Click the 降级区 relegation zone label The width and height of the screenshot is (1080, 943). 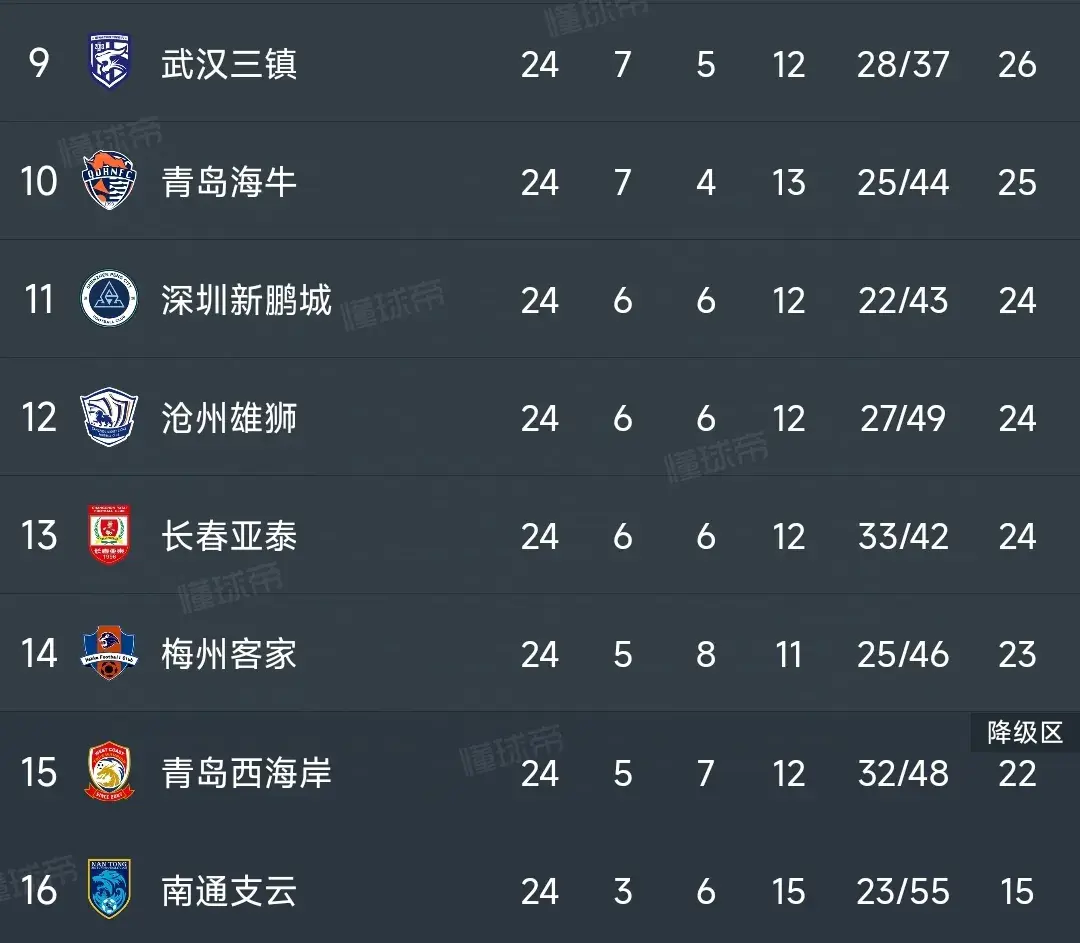(x=1024, y=733)
